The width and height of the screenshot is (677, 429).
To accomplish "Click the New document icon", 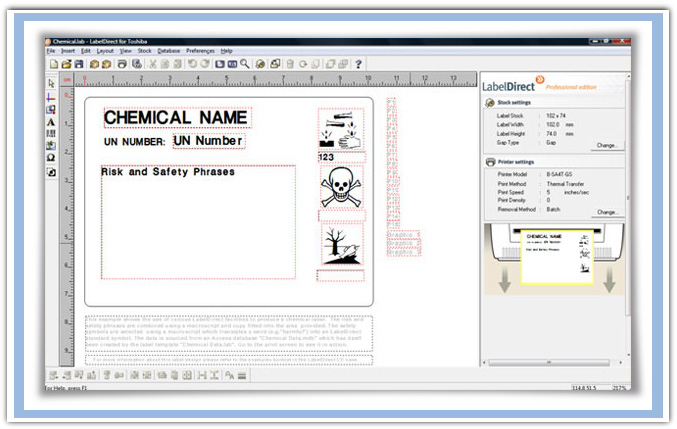I will point(54,64).
